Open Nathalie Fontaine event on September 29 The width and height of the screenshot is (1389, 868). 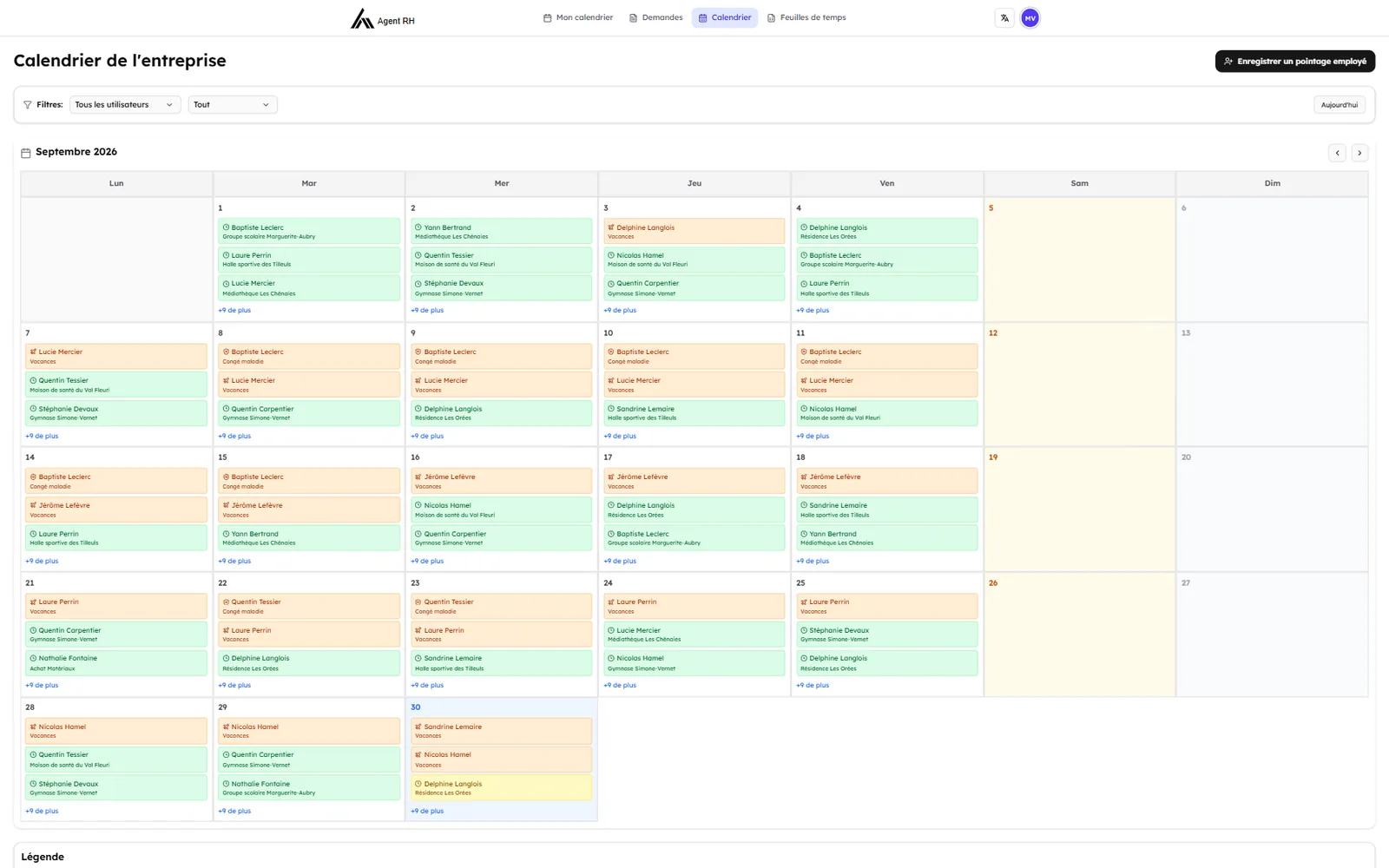point(309,788)
